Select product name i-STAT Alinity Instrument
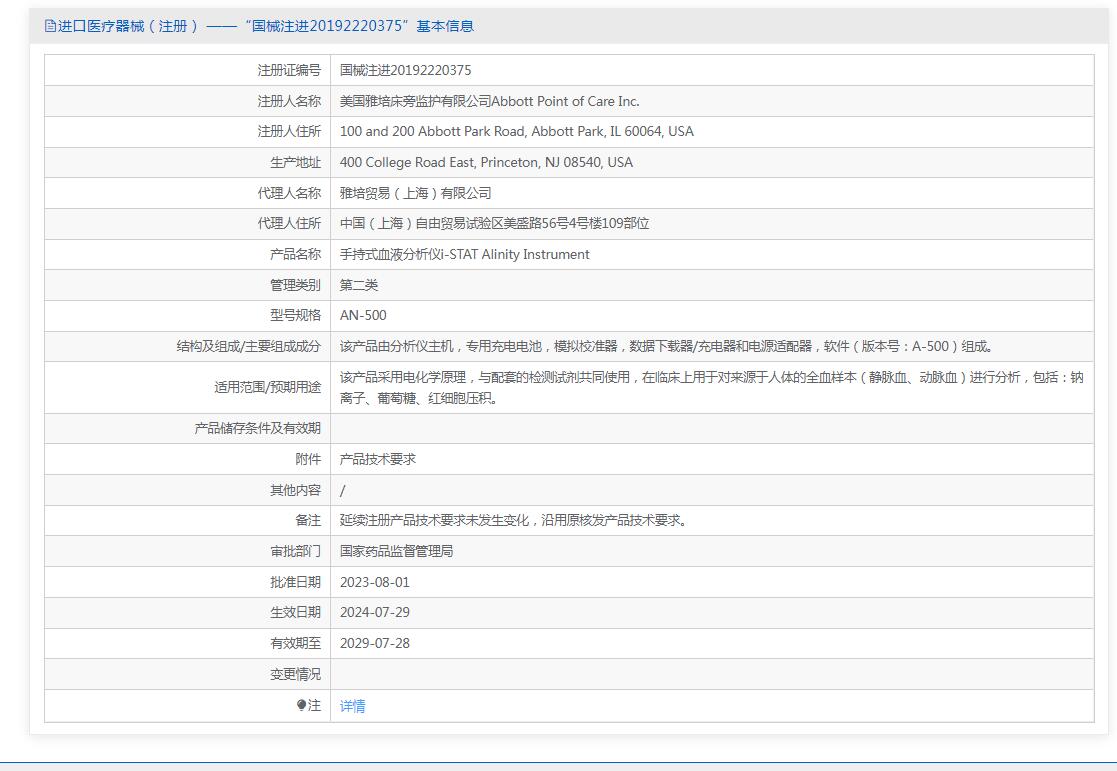 (515, 254)
